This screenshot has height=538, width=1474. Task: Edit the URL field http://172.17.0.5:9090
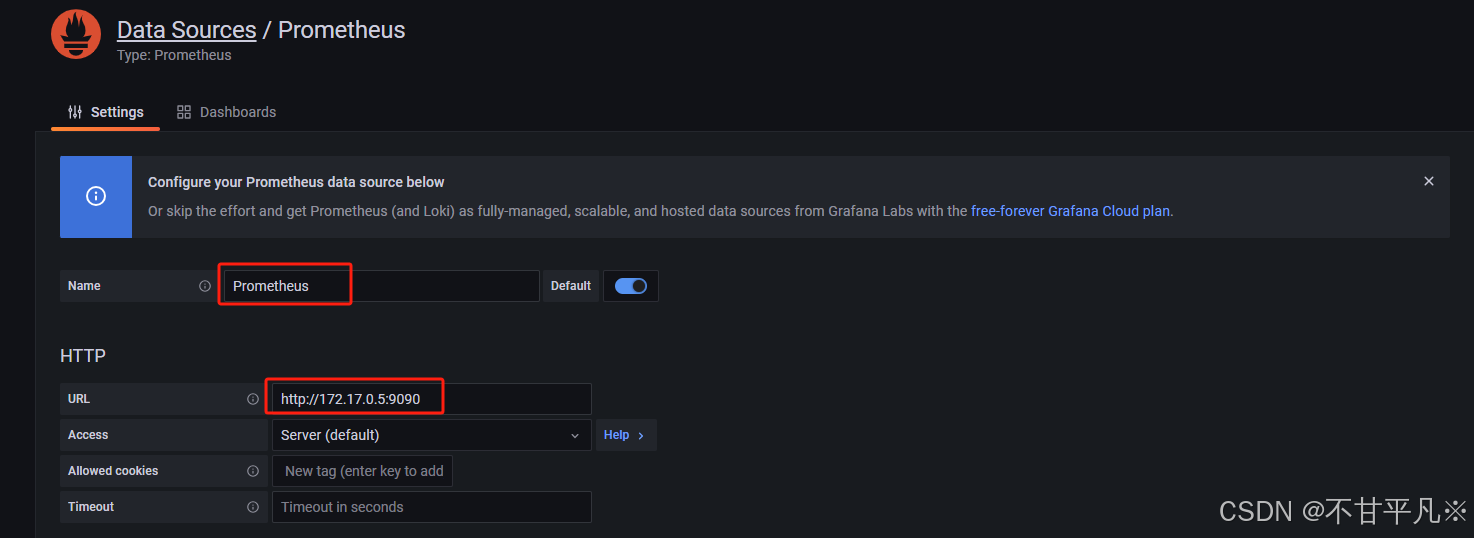pyautogui.click(x=432, y=399)
